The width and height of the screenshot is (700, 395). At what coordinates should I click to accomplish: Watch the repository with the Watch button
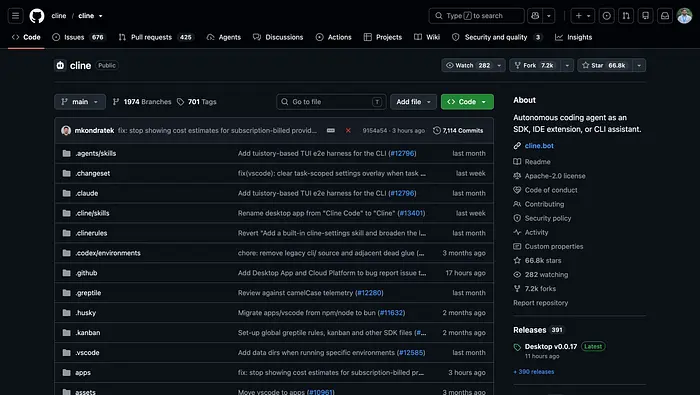pos(468,65)
